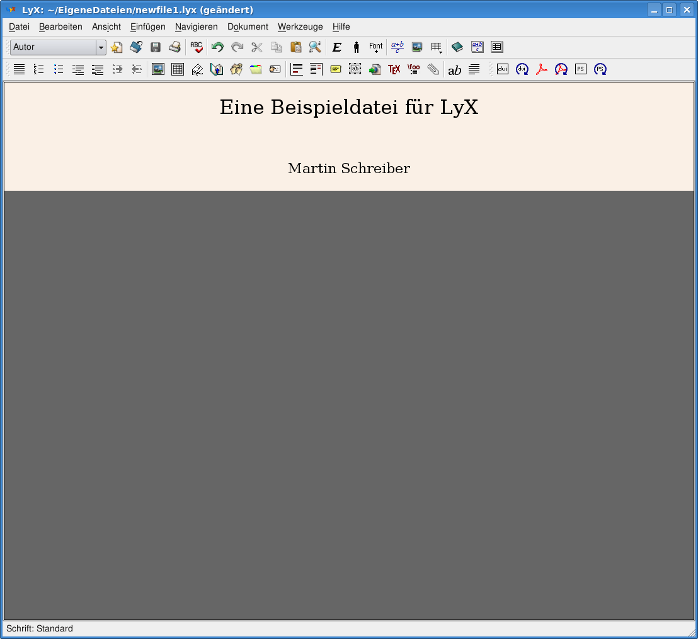Click the clipboard paste icon
Image resolution: width=698 pixels, height=639 pixels.
click(x=296, y=47)
